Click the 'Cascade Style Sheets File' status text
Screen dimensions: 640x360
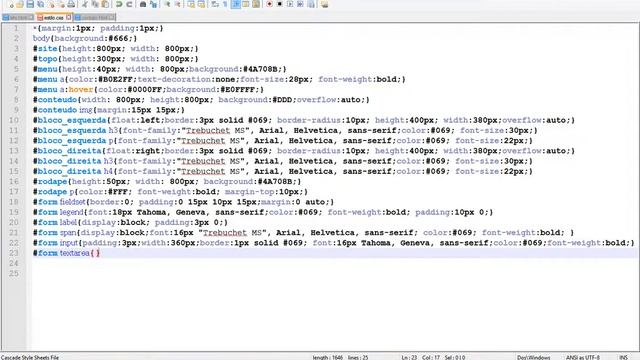30,357
